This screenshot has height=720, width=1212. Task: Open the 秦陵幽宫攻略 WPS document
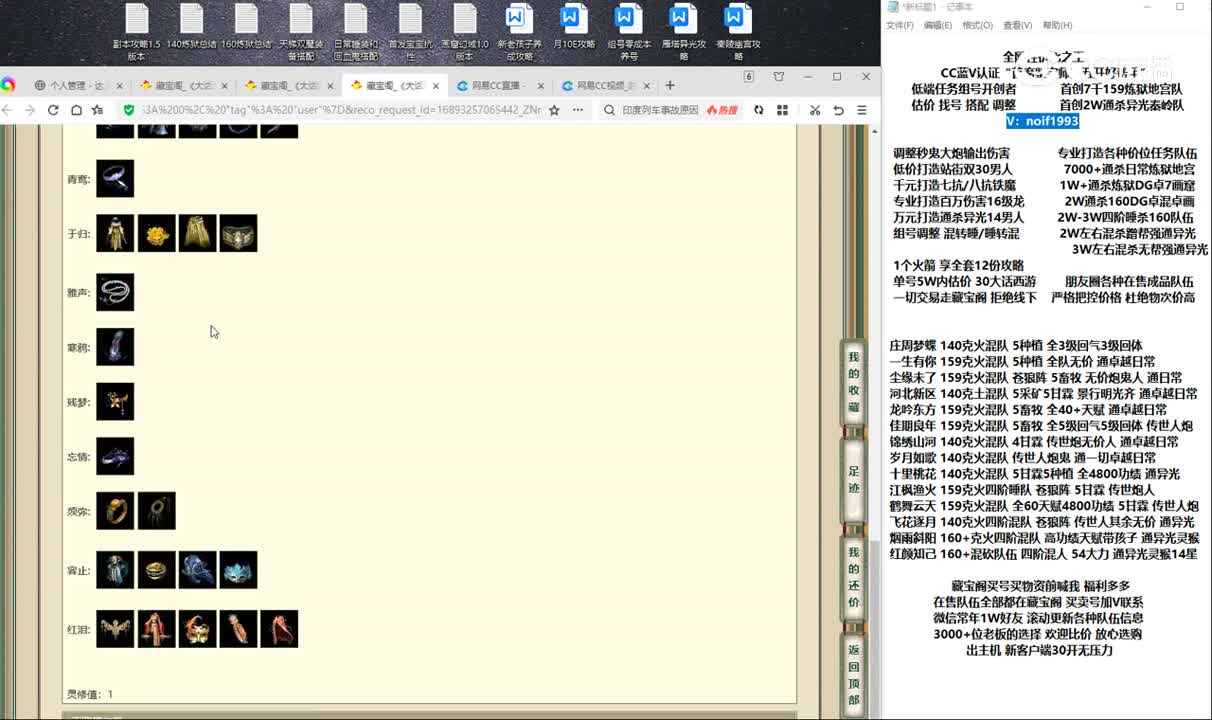[737, 32]
